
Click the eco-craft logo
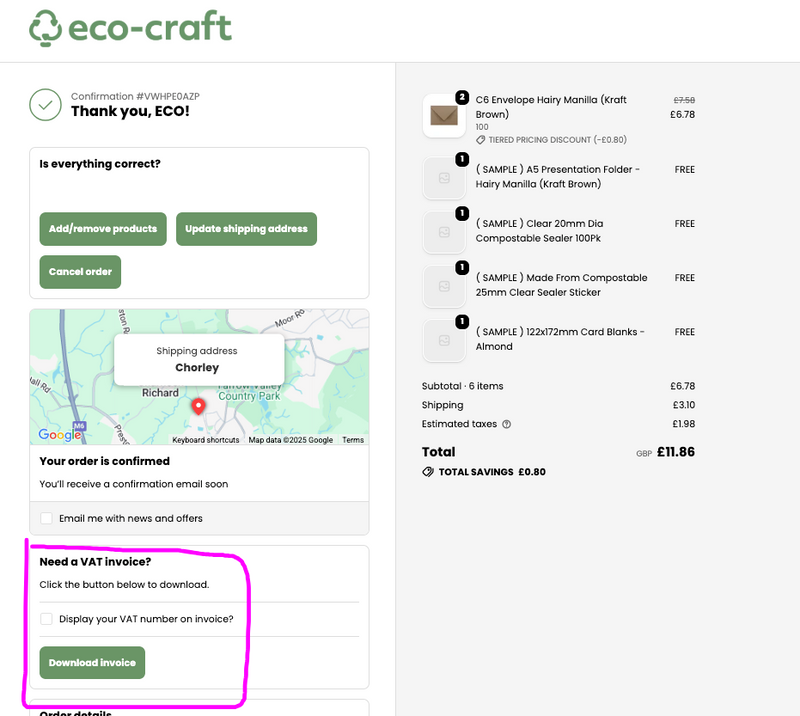point(130,28)
